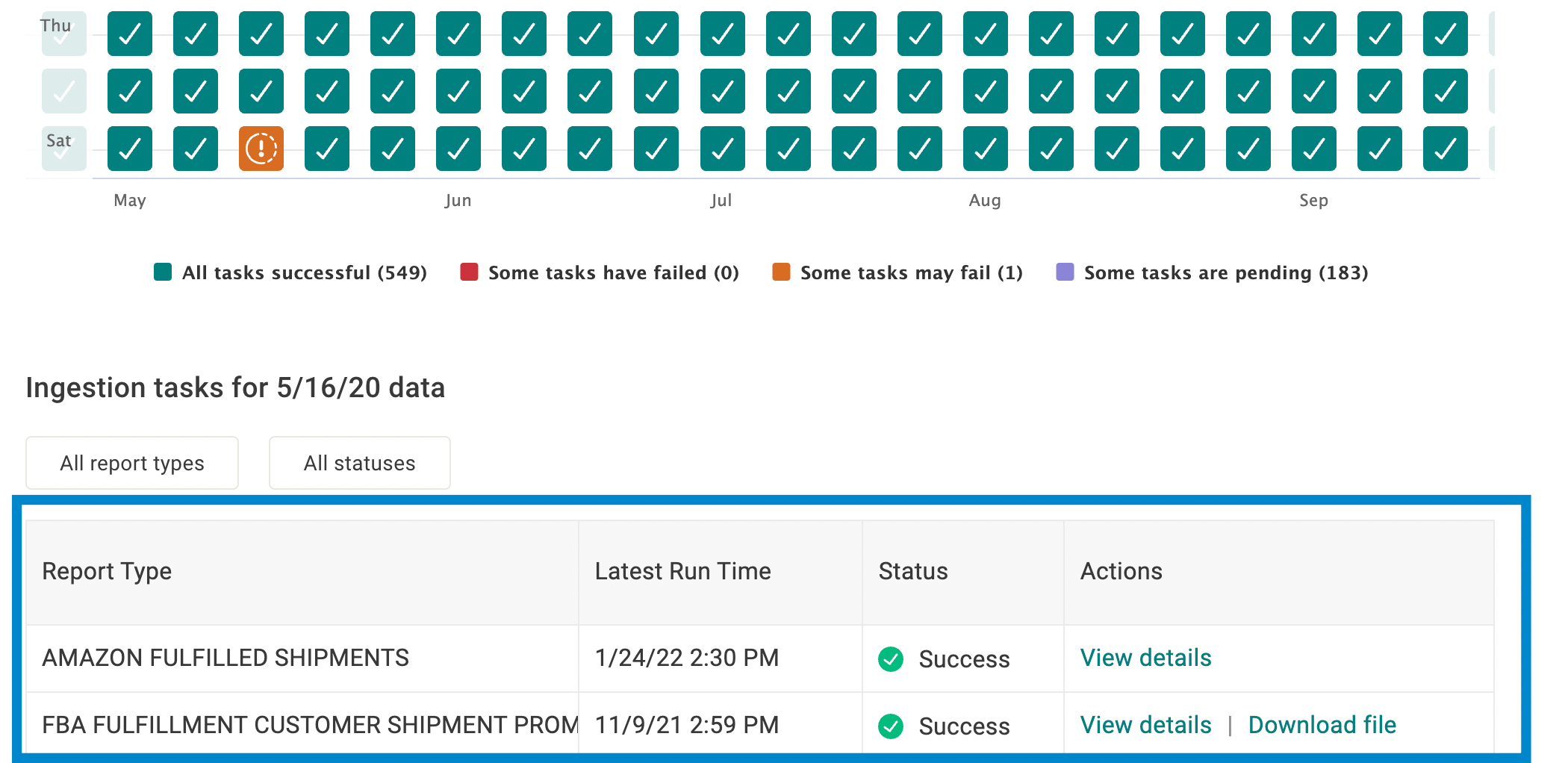Viewport: 1568px width, 763px height.
Task: Click the Status column header
Action: (963, 572)
